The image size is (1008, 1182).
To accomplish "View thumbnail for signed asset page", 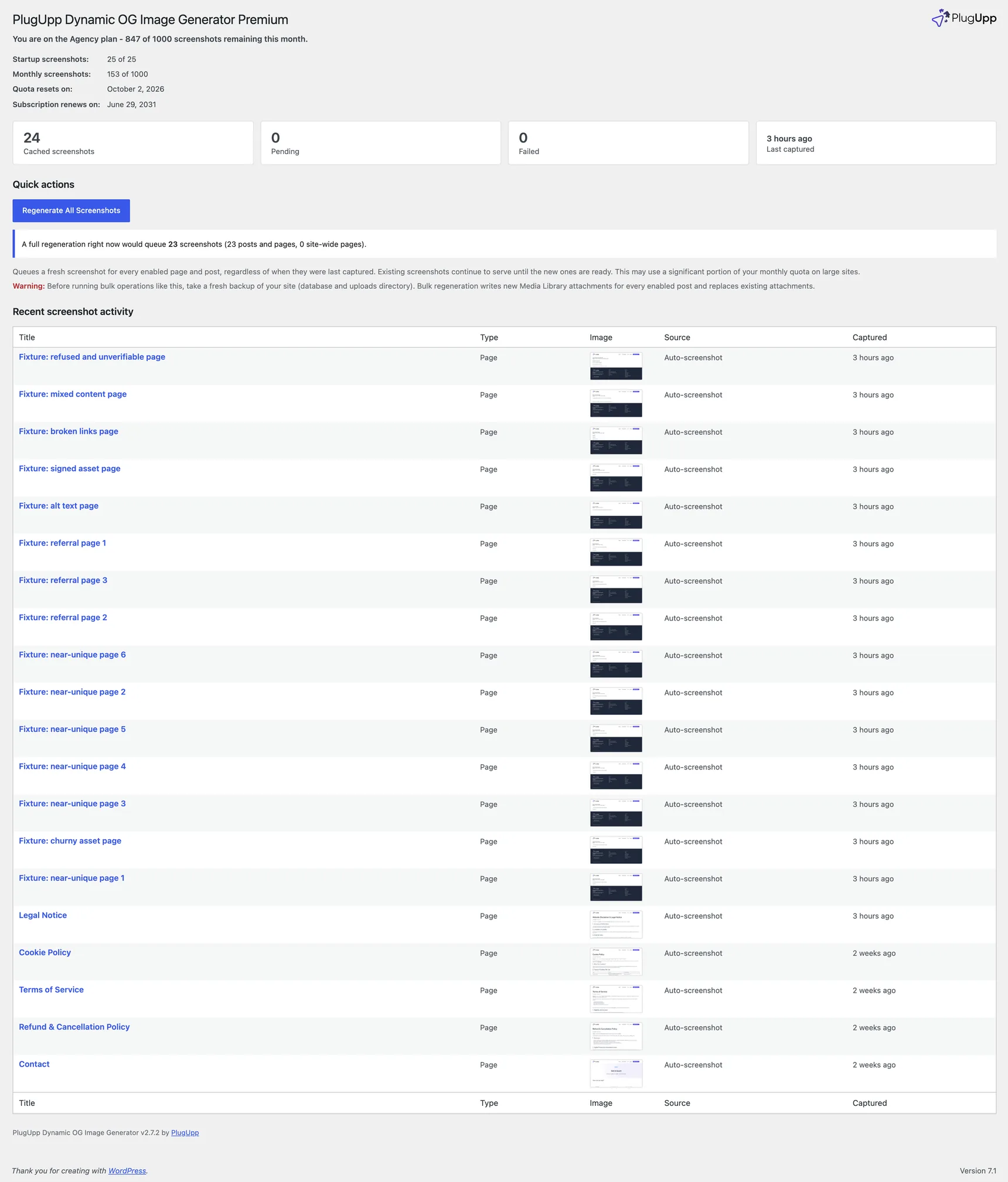I will tap(616, 478).
